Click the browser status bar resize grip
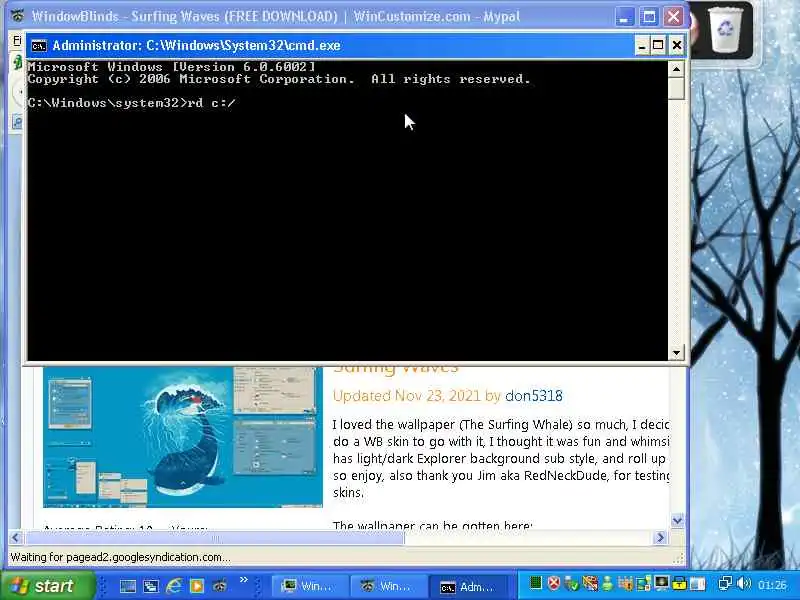800x600 pixels. point(679,559)
